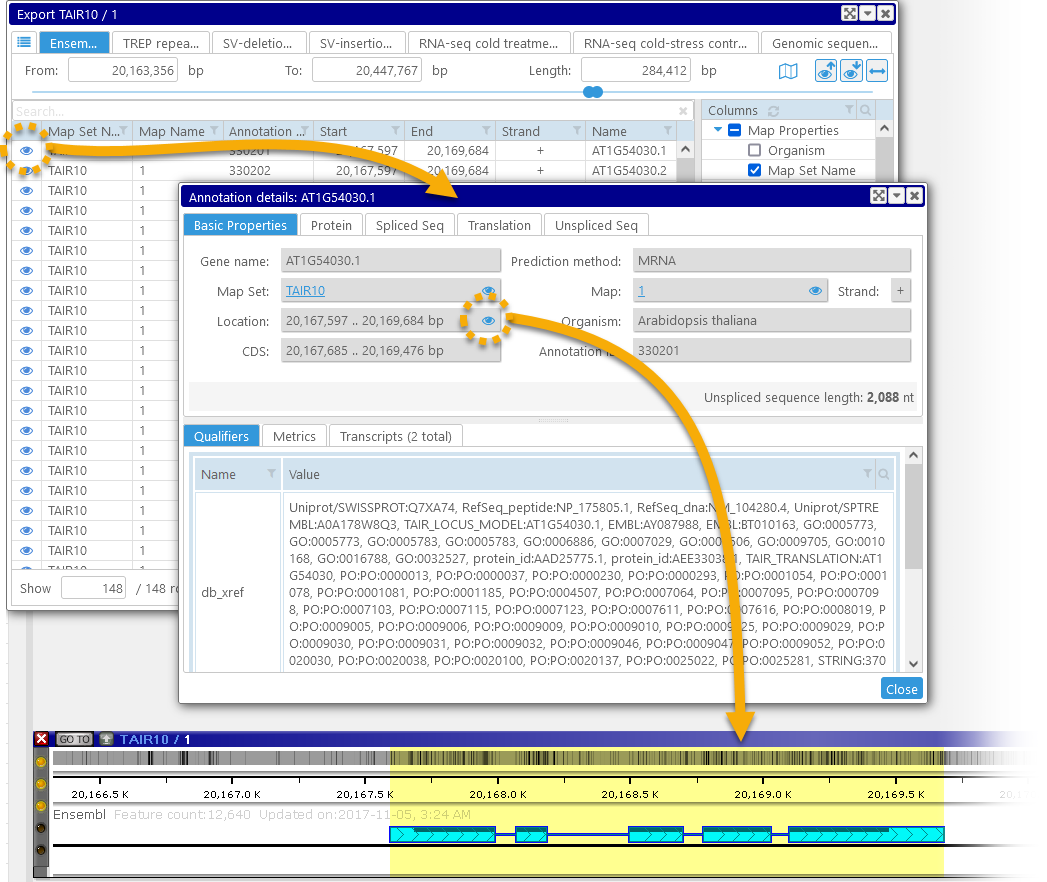Click the eye icon in the first table row
This screenshot has width=1047, height=882.
click(27, 151)
